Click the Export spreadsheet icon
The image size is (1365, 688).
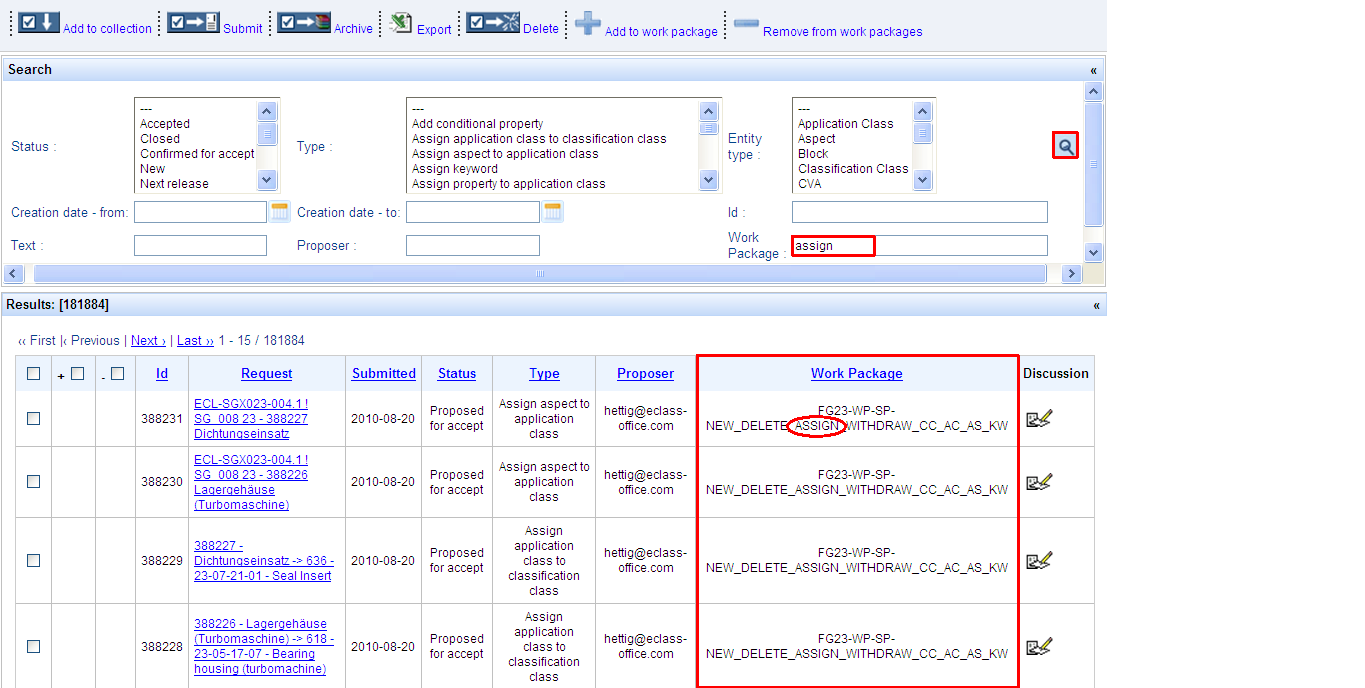[x=401, y=23]
